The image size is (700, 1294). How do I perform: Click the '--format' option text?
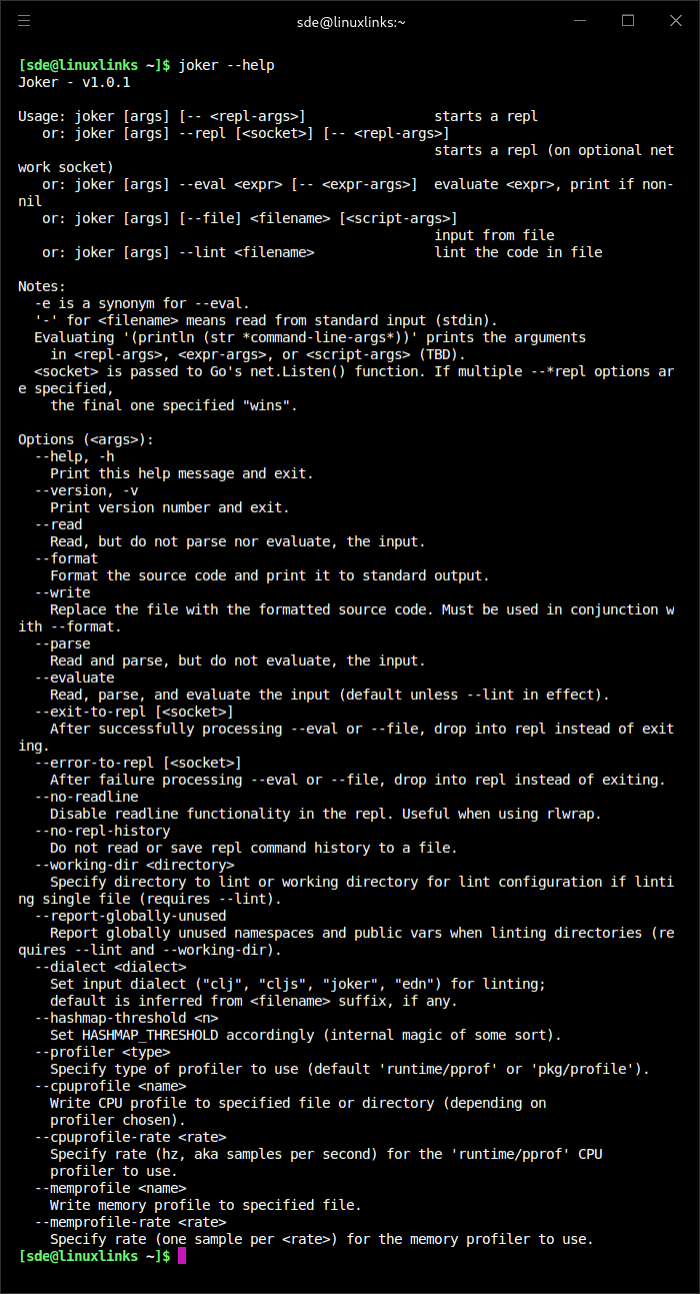[66, 558]
